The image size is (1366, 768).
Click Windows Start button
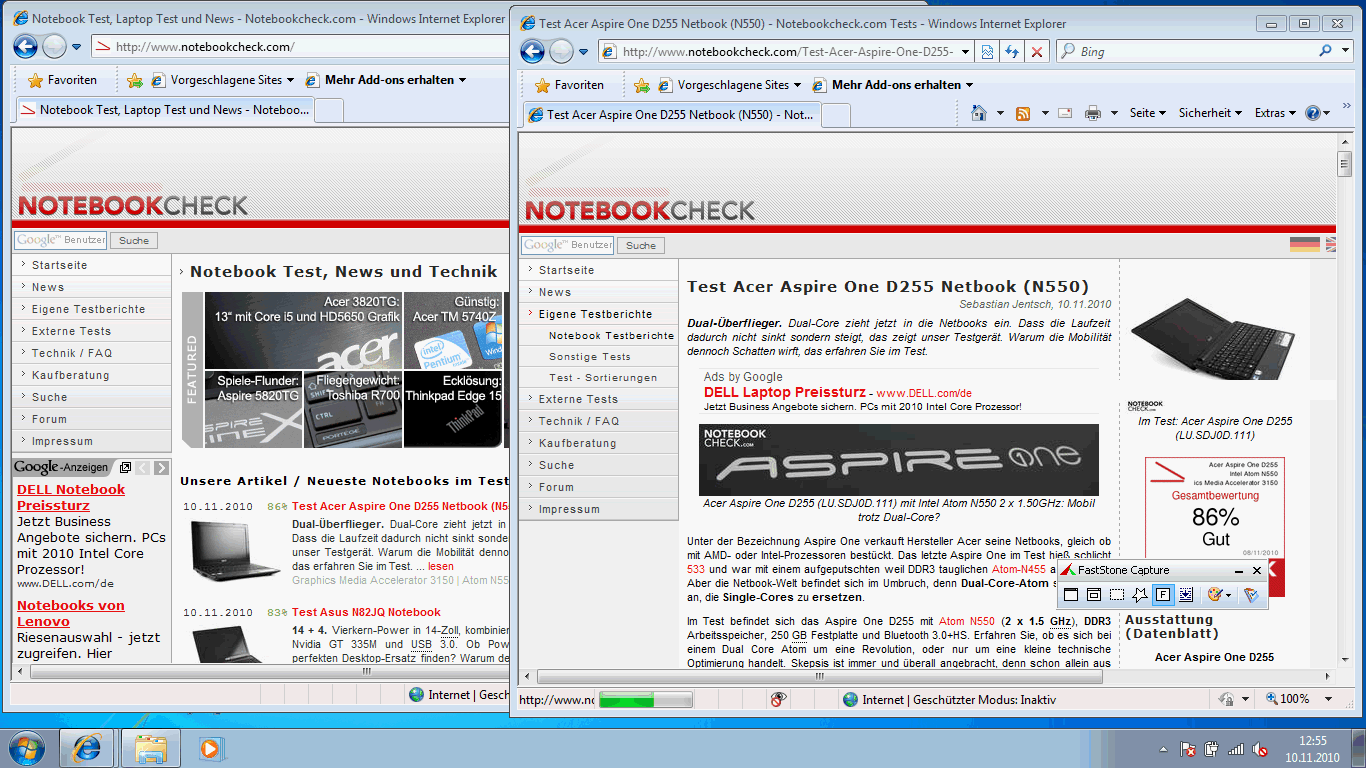pos(26,747)
